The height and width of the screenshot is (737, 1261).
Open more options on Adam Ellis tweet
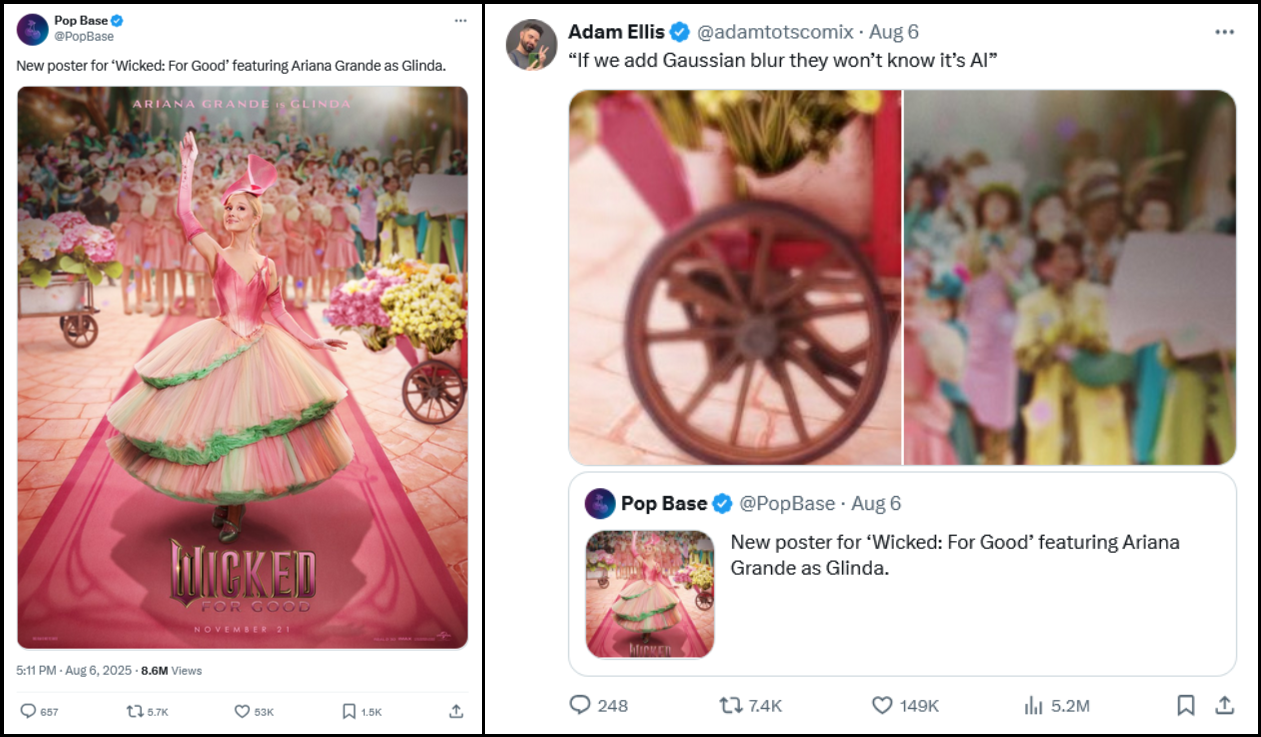pos(1224,32)
